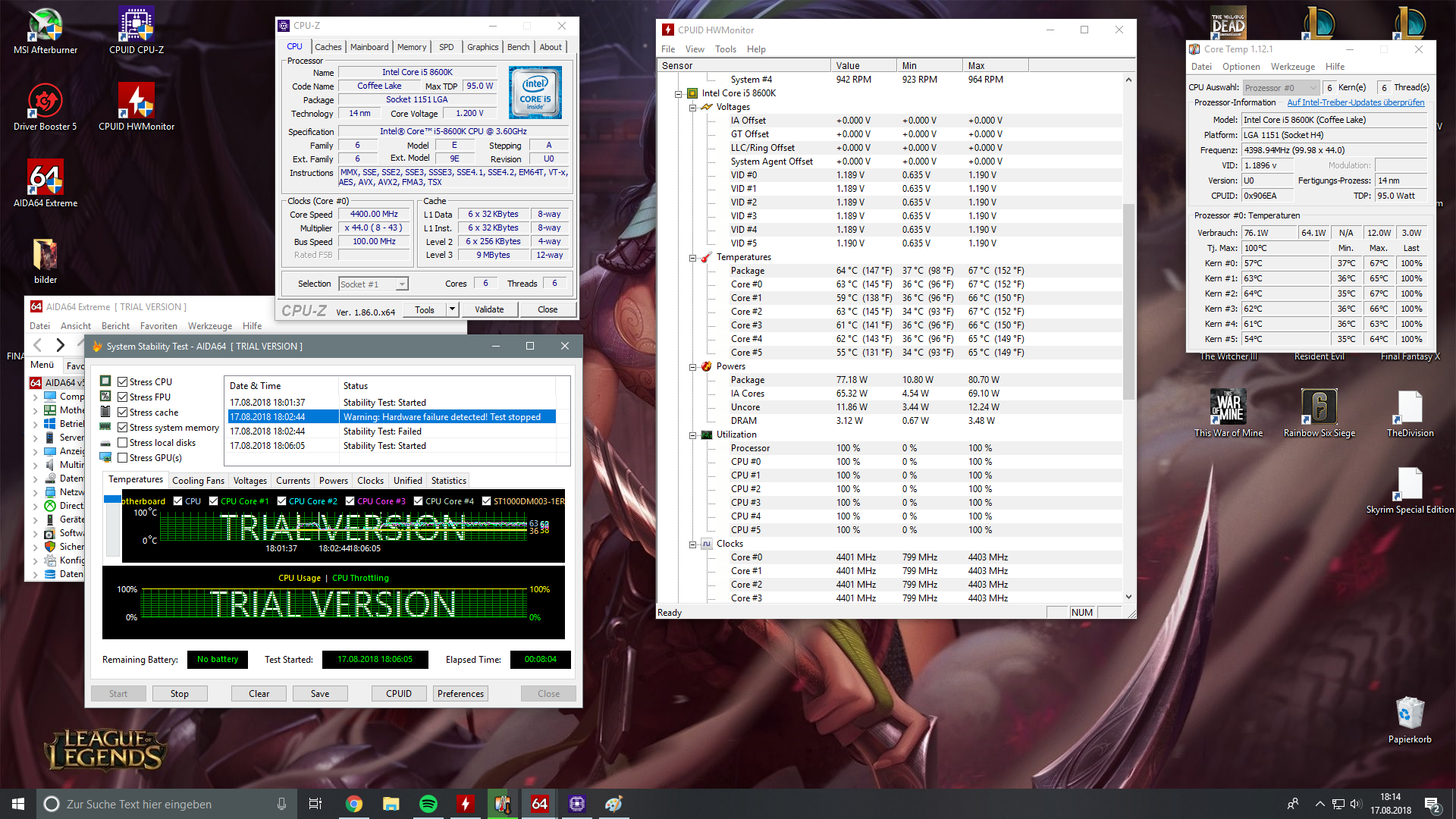The width and height of the screenshot is (1456, 819).
Task: Click the volume icon in system tray
Action: 1356,804
